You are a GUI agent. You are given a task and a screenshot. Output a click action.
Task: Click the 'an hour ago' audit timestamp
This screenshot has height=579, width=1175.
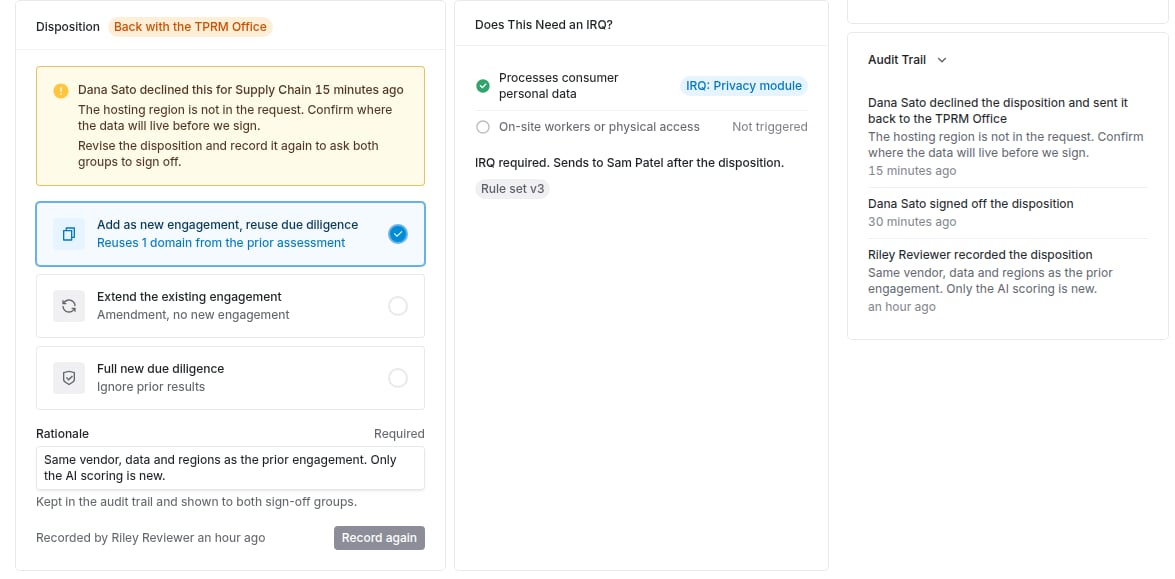click(x=901, y=307)
